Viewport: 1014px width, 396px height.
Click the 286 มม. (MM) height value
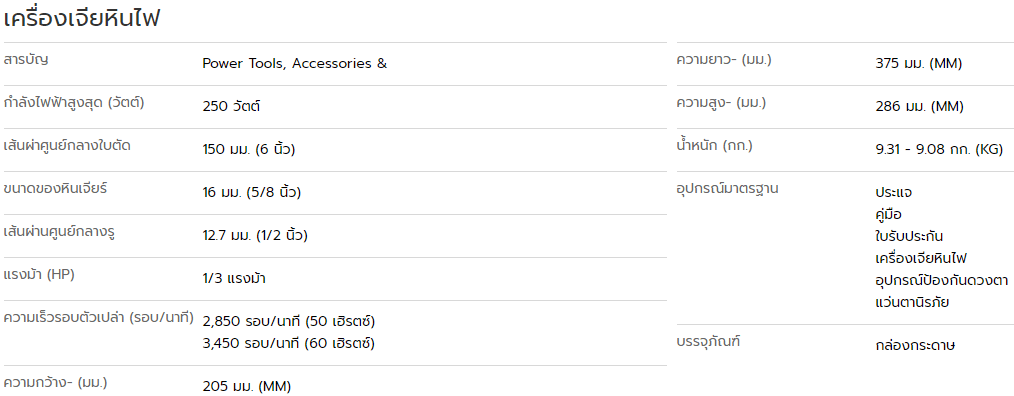point(920,107)
